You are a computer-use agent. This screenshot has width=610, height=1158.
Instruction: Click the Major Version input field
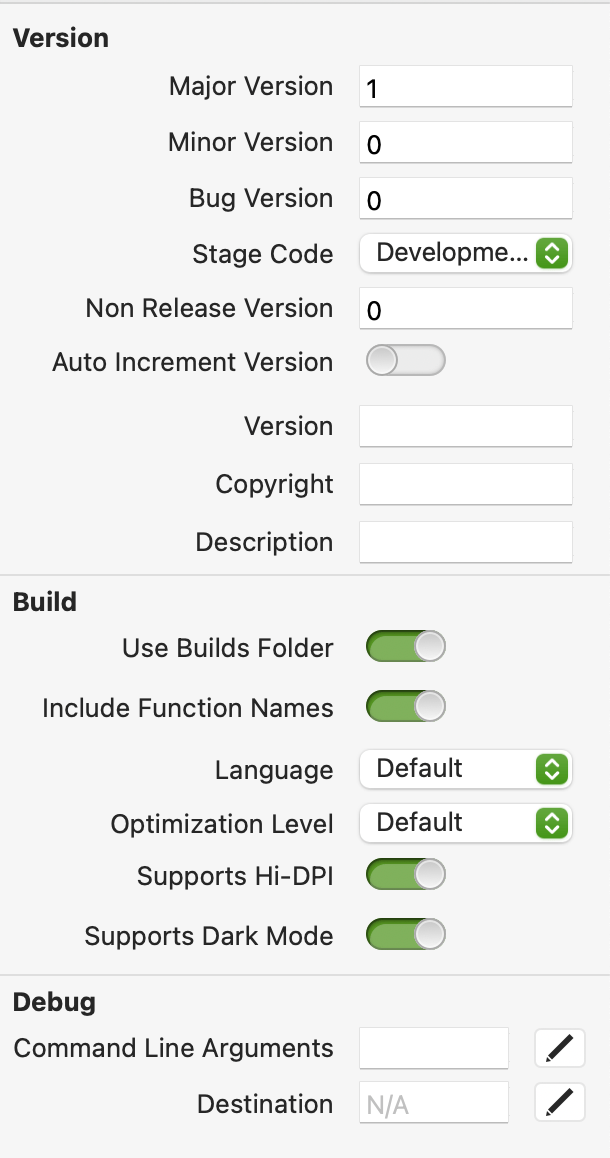click(x=465, y=86)
